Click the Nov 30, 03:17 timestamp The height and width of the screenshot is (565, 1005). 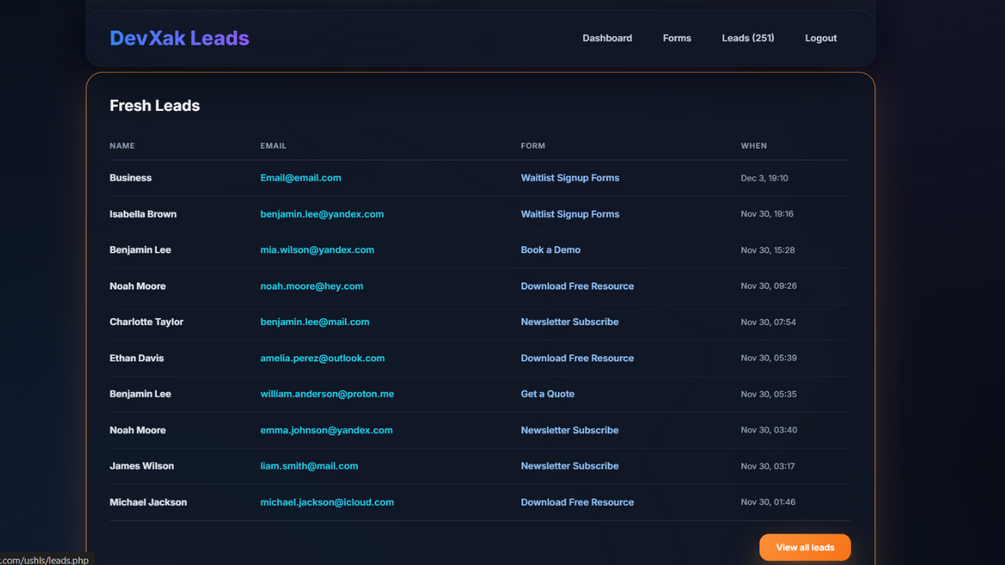[x=767, y=466]
